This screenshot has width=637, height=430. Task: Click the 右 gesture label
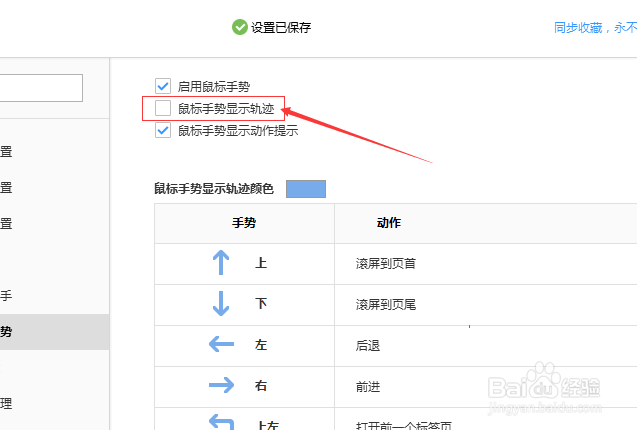point(261,385)
